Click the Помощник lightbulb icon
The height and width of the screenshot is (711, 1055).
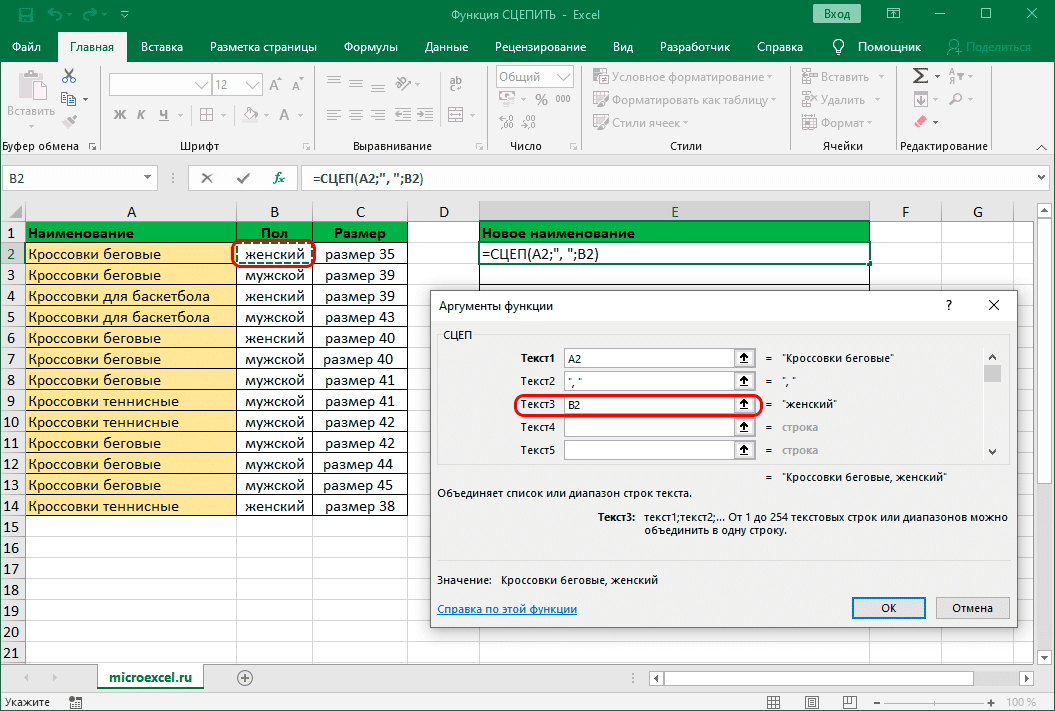838,47
